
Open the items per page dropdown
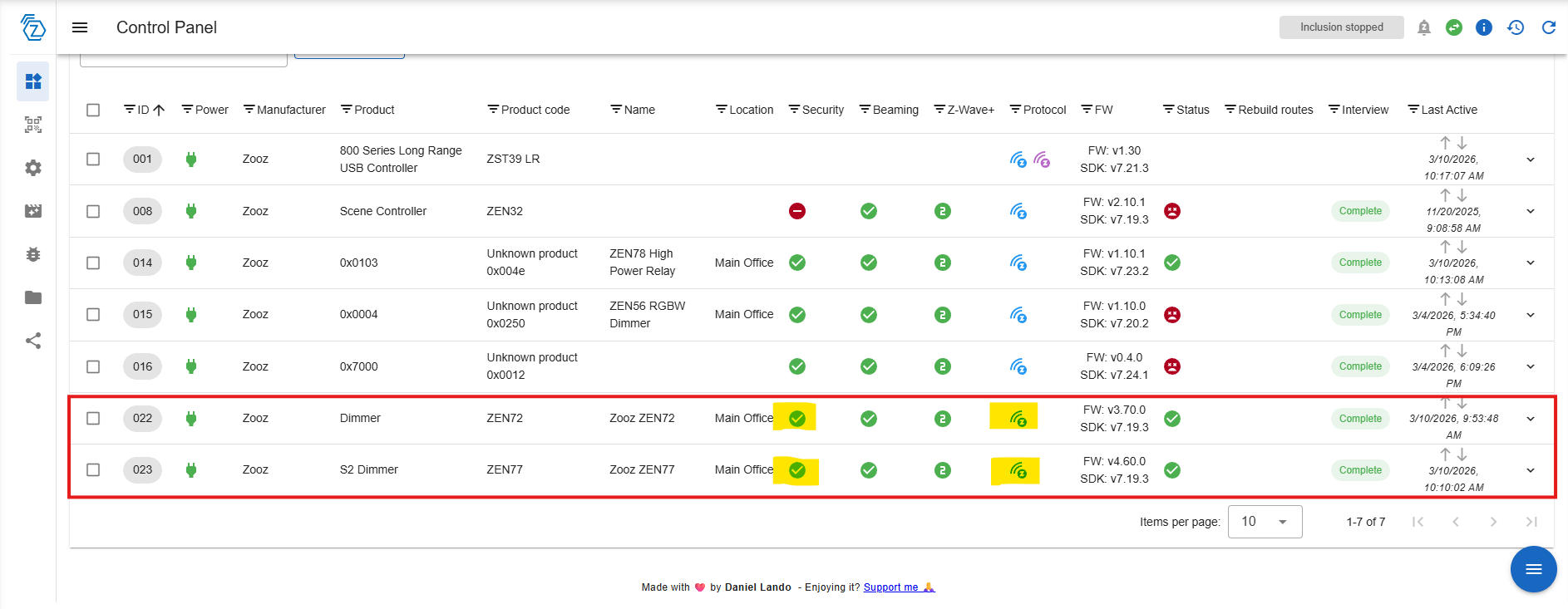click(x=1265, y=522)
